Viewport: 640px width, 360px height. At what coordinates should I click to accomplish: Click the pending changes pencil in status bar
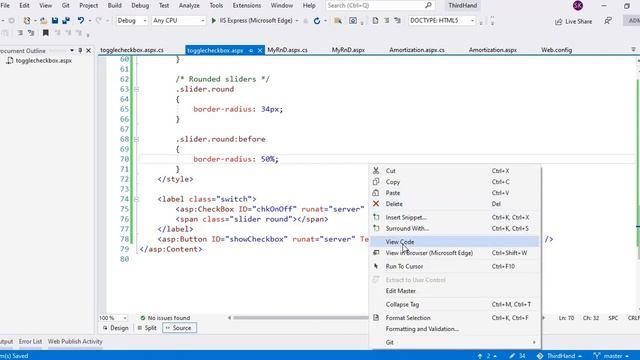[x=512, y=356]
